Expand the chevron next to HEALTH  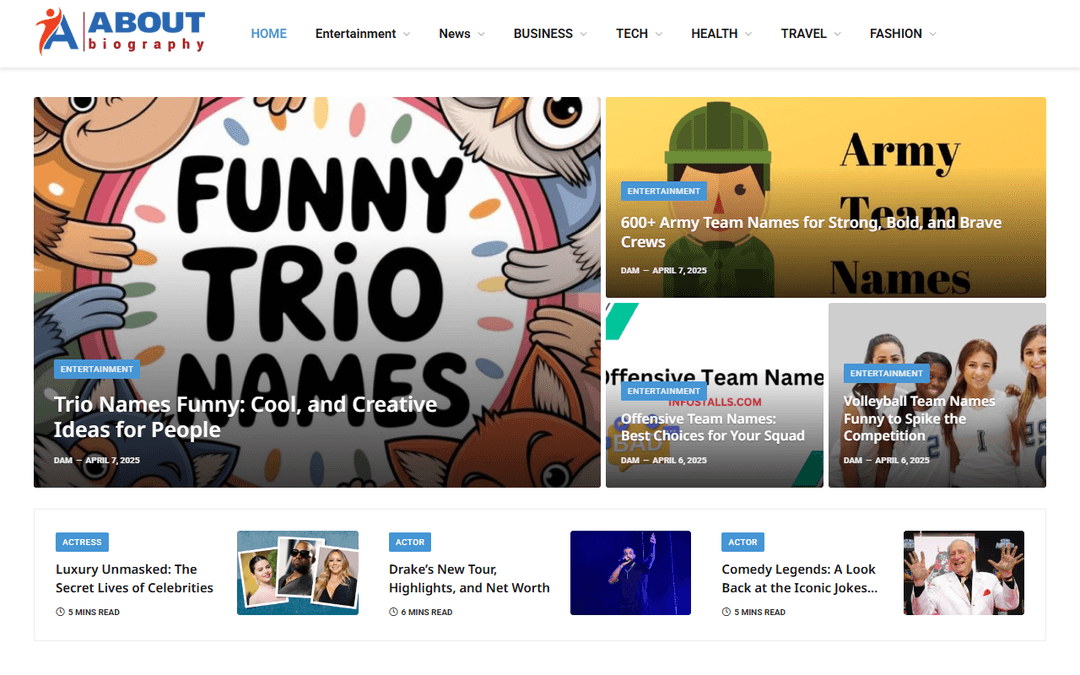pos(749,34)
